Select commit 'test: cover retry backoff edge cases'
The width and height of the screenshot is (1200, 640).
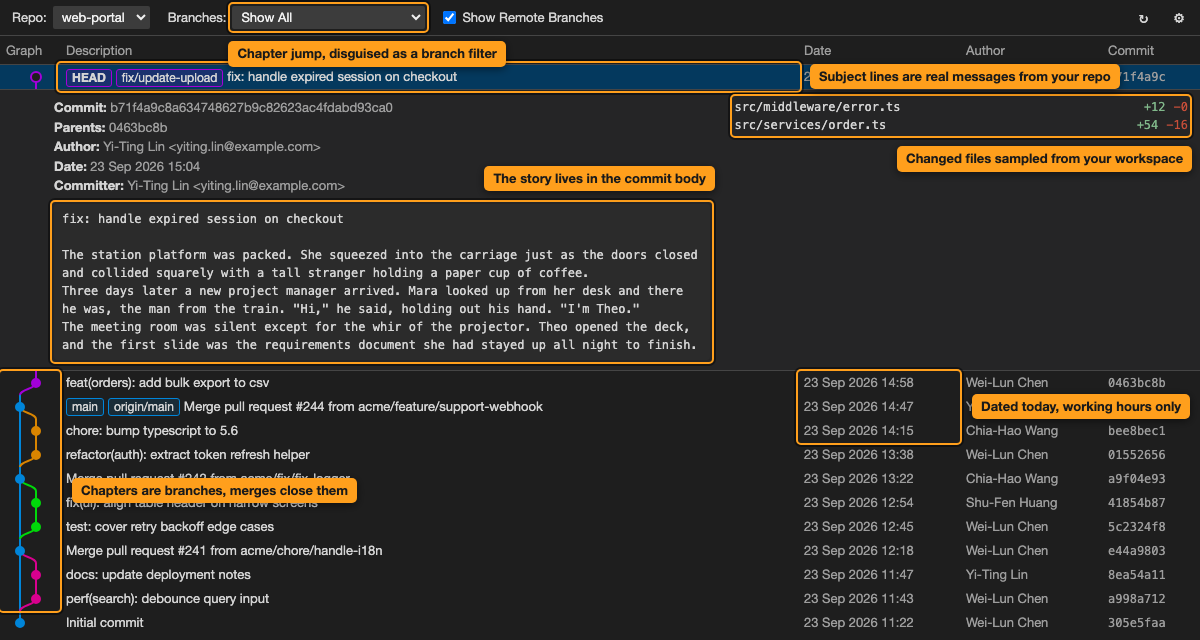pos(170,527)
